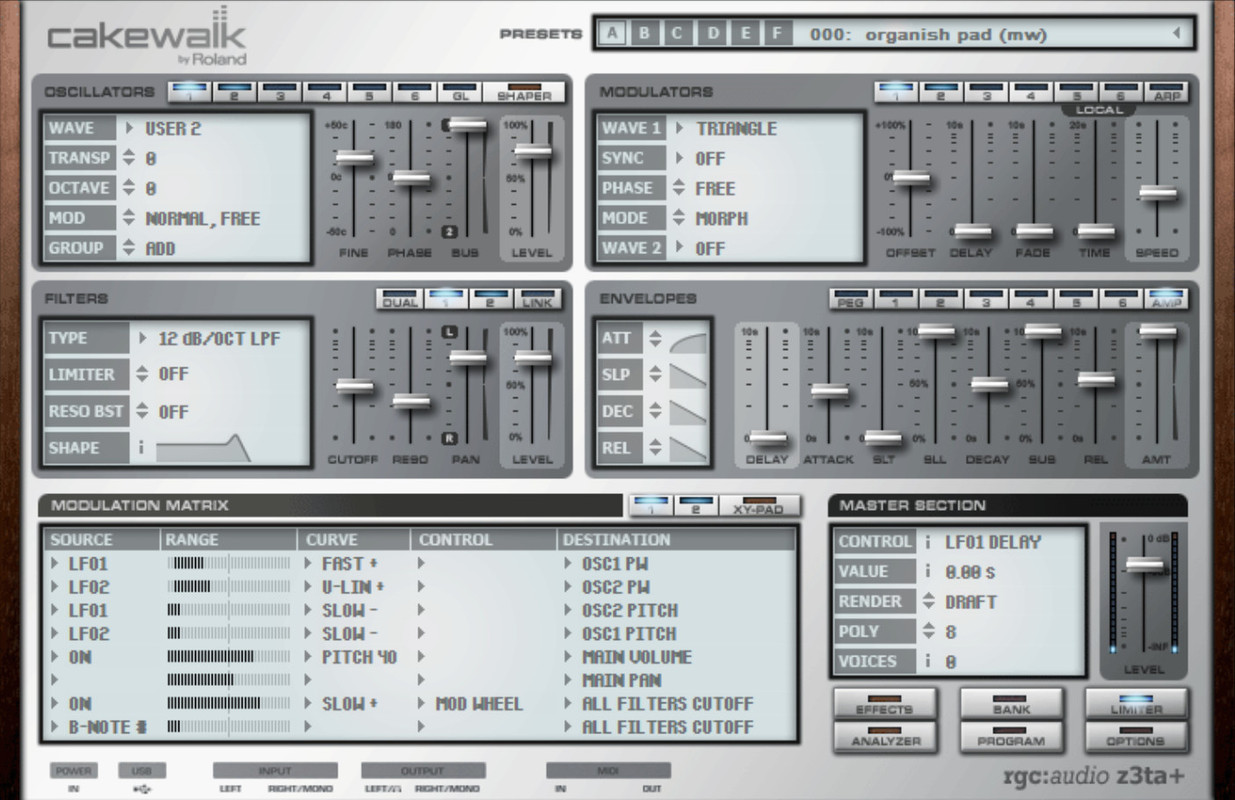The width and height of the screenshot is (1235, 800).
Task: Open the WAVE selector showing USER 2
Action: tap(128, 128)
